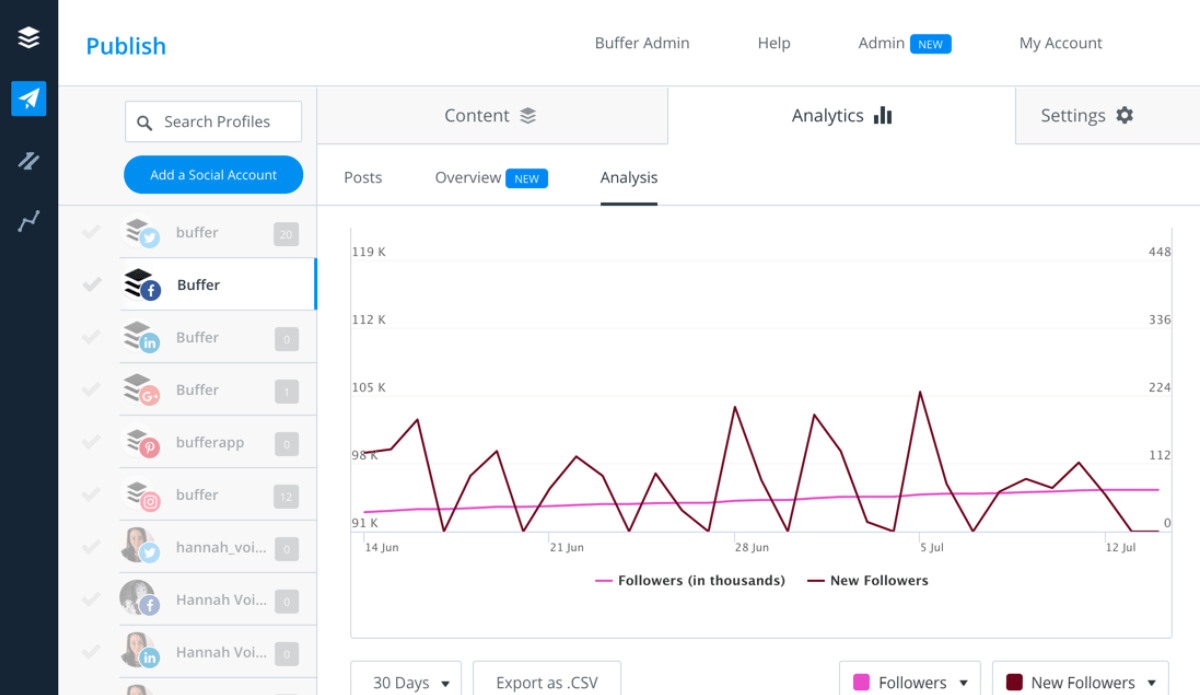
Task: Click the Buffer stacked-layers logo icon
Action: click(29, 38)
